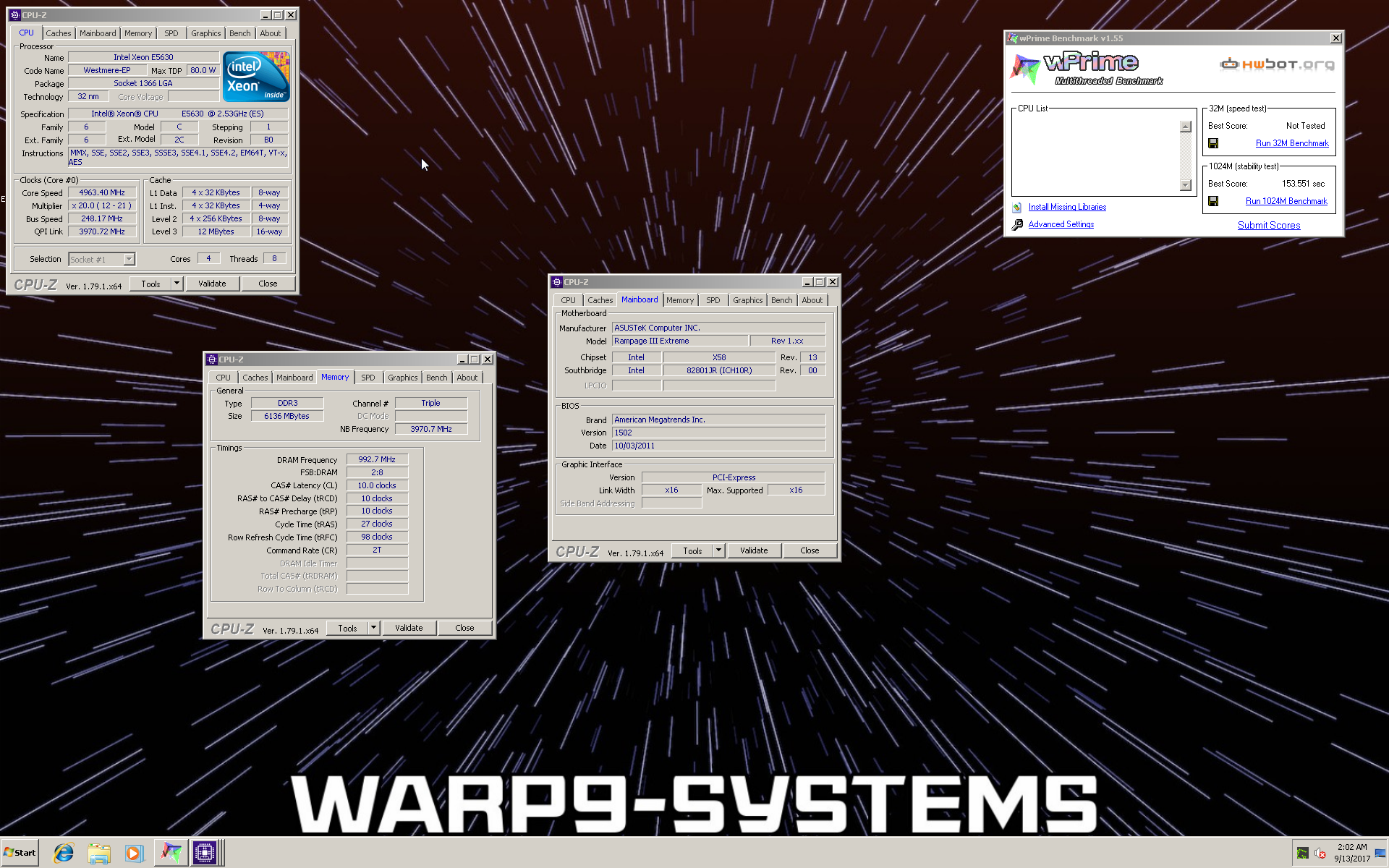Expand Tools dropdown arrow in Mainboard window

(x=718, y=550)
